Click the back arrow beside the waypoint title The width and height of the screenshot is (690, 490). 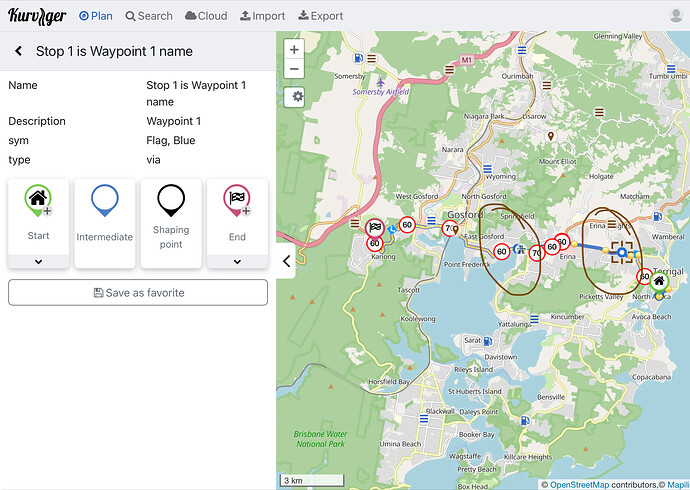(x=18, y=51)
